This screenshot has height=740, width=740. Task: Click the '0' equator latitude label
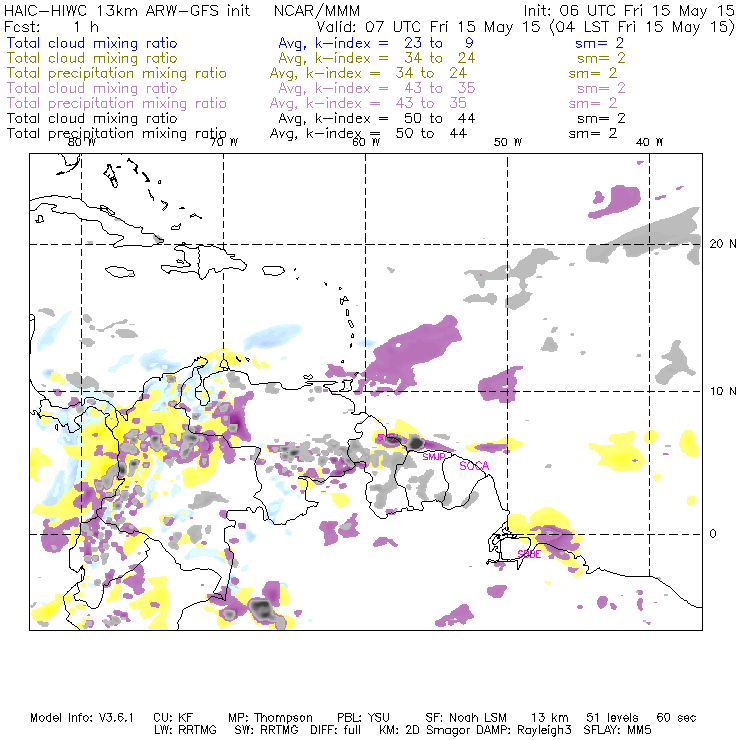click(713, 534)
